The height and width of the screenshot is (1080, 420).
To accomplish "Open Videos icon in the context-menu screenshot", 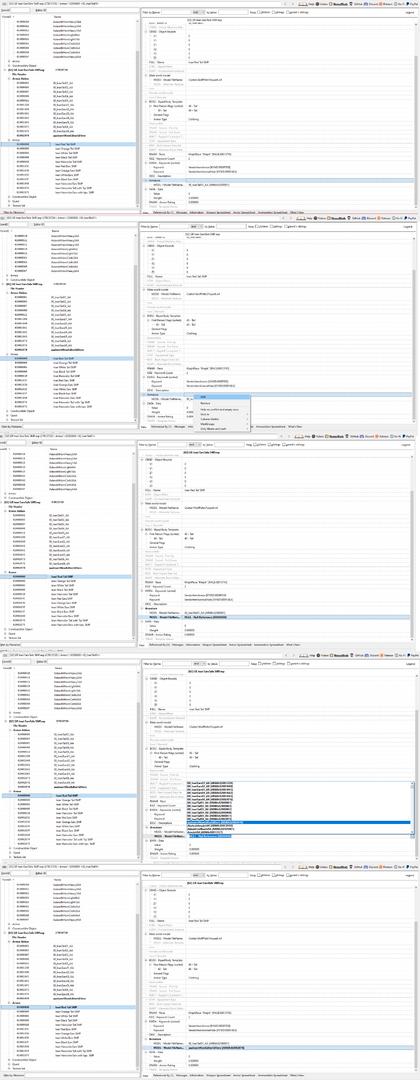I will coord(320,218).
